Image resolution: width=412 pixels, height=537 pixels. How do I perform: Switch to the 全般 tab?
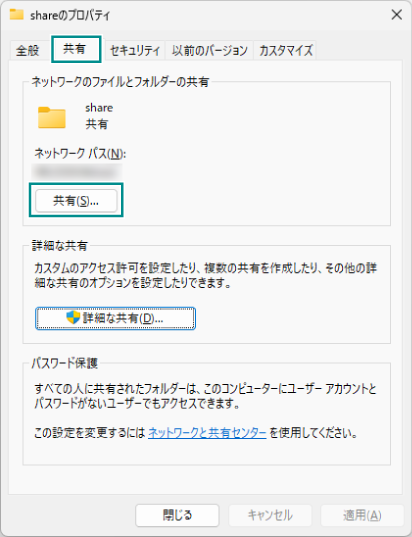pos(28,51)
